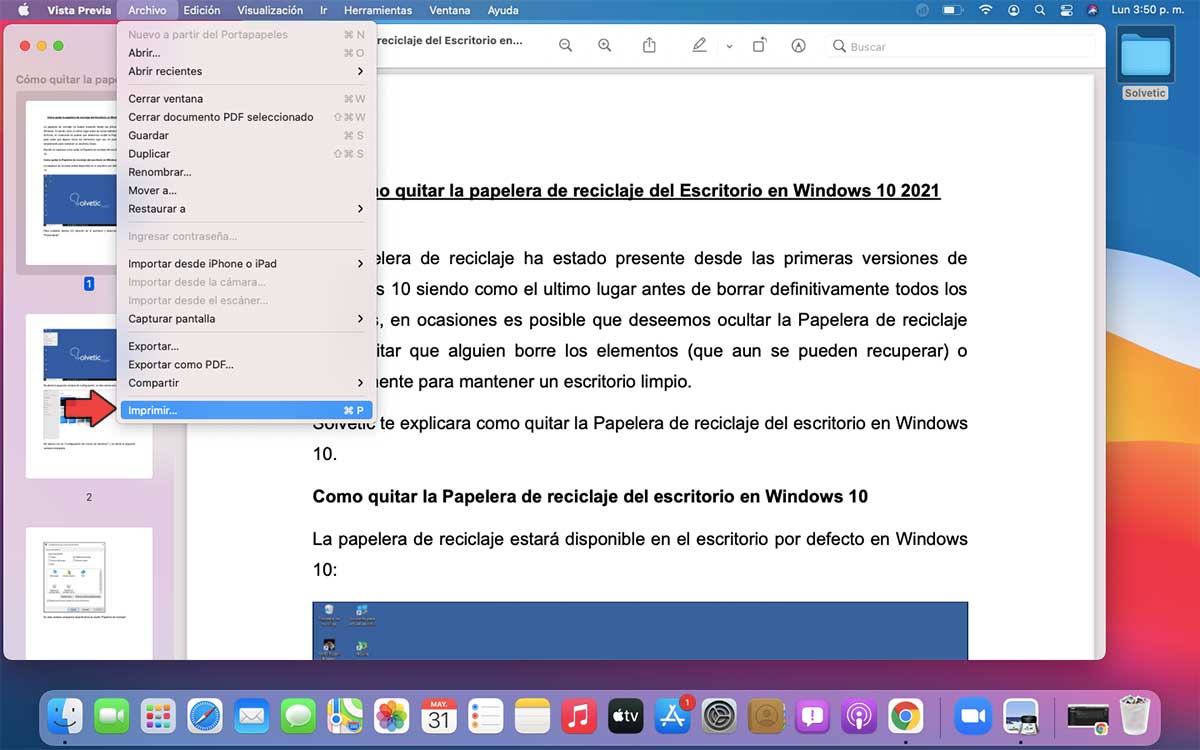1200x750 pixels.
Task: Expand the Capturar pantalla submenu
Action: tap(200, 318)
